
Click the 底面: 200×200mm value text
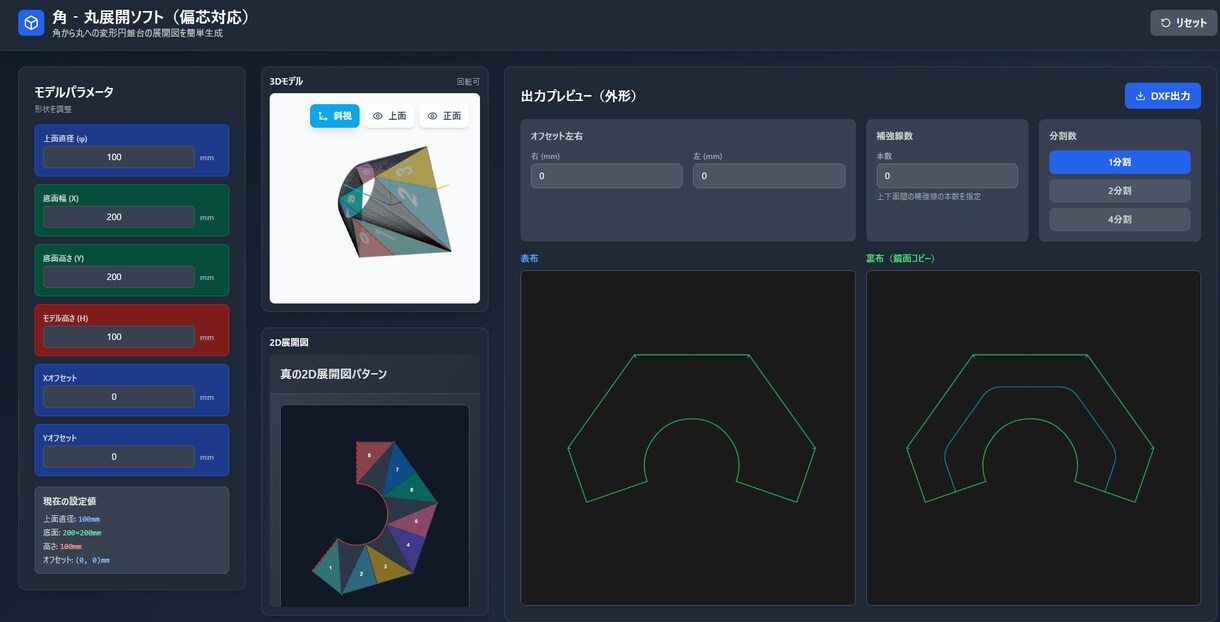click(72, 533)
